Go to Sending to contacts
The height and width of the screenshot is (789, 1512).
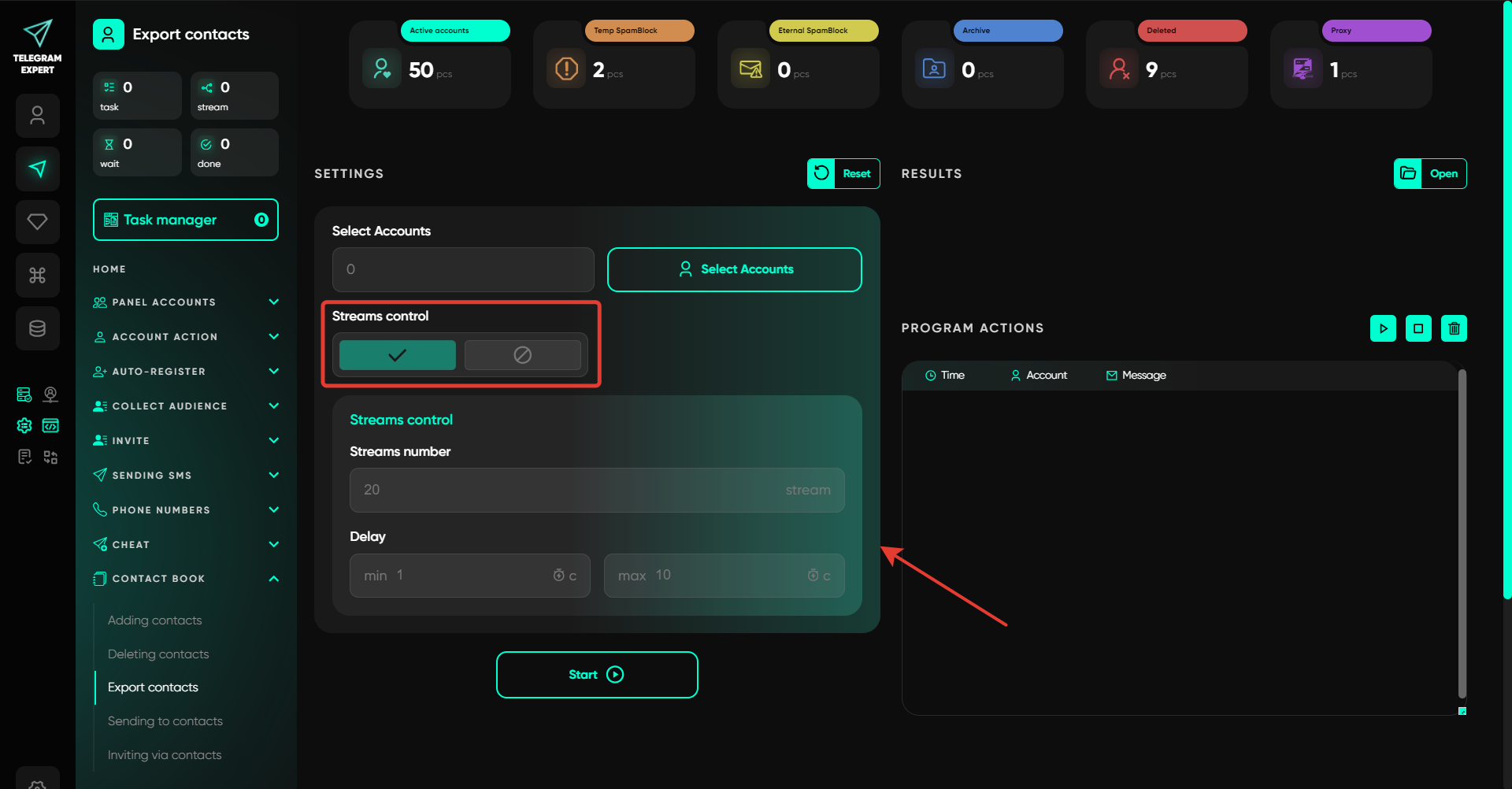(x=165, y=721)
